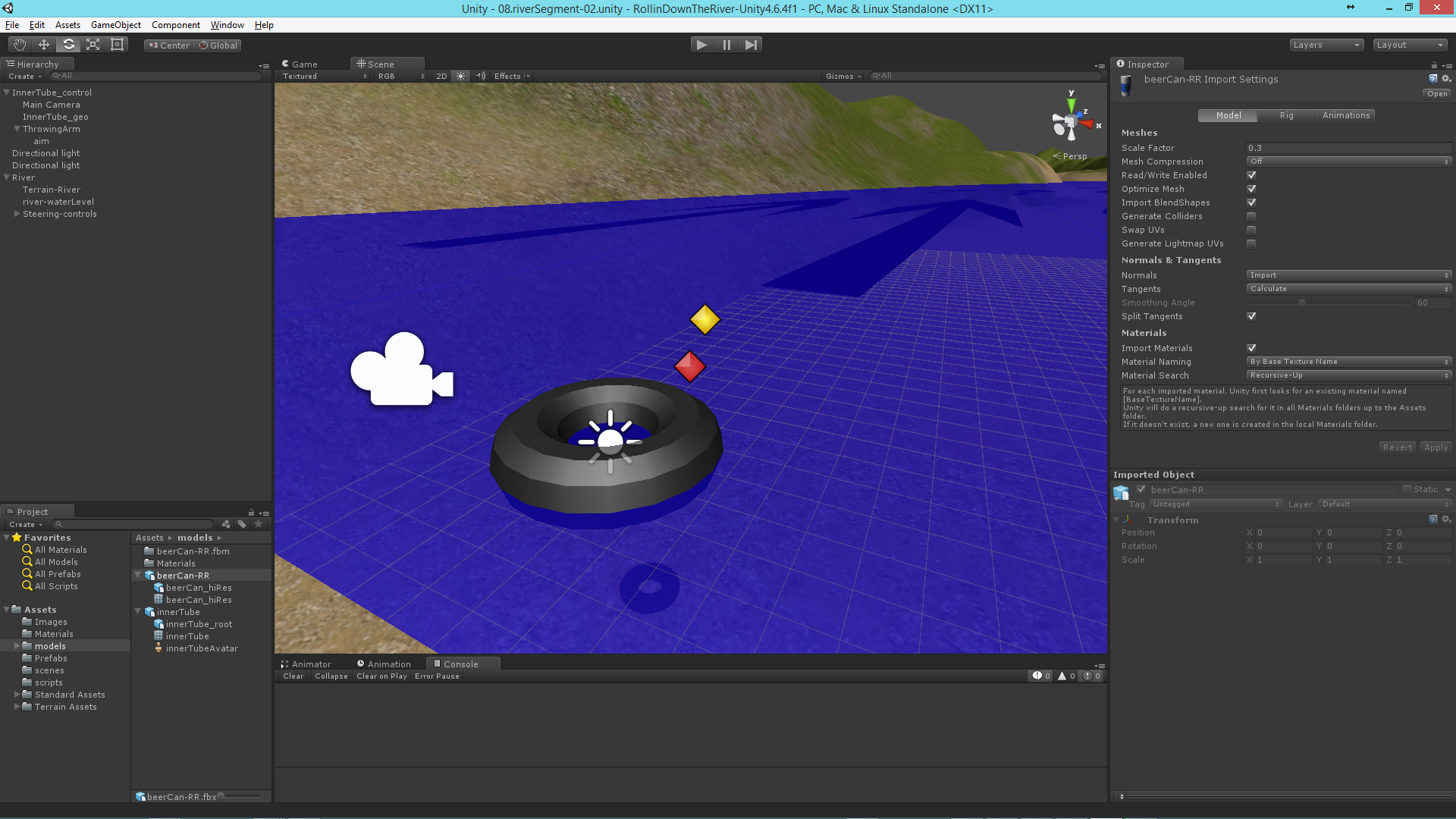Select the Move tool
Screen dimensions: 1456x819
tap(44, 45)
